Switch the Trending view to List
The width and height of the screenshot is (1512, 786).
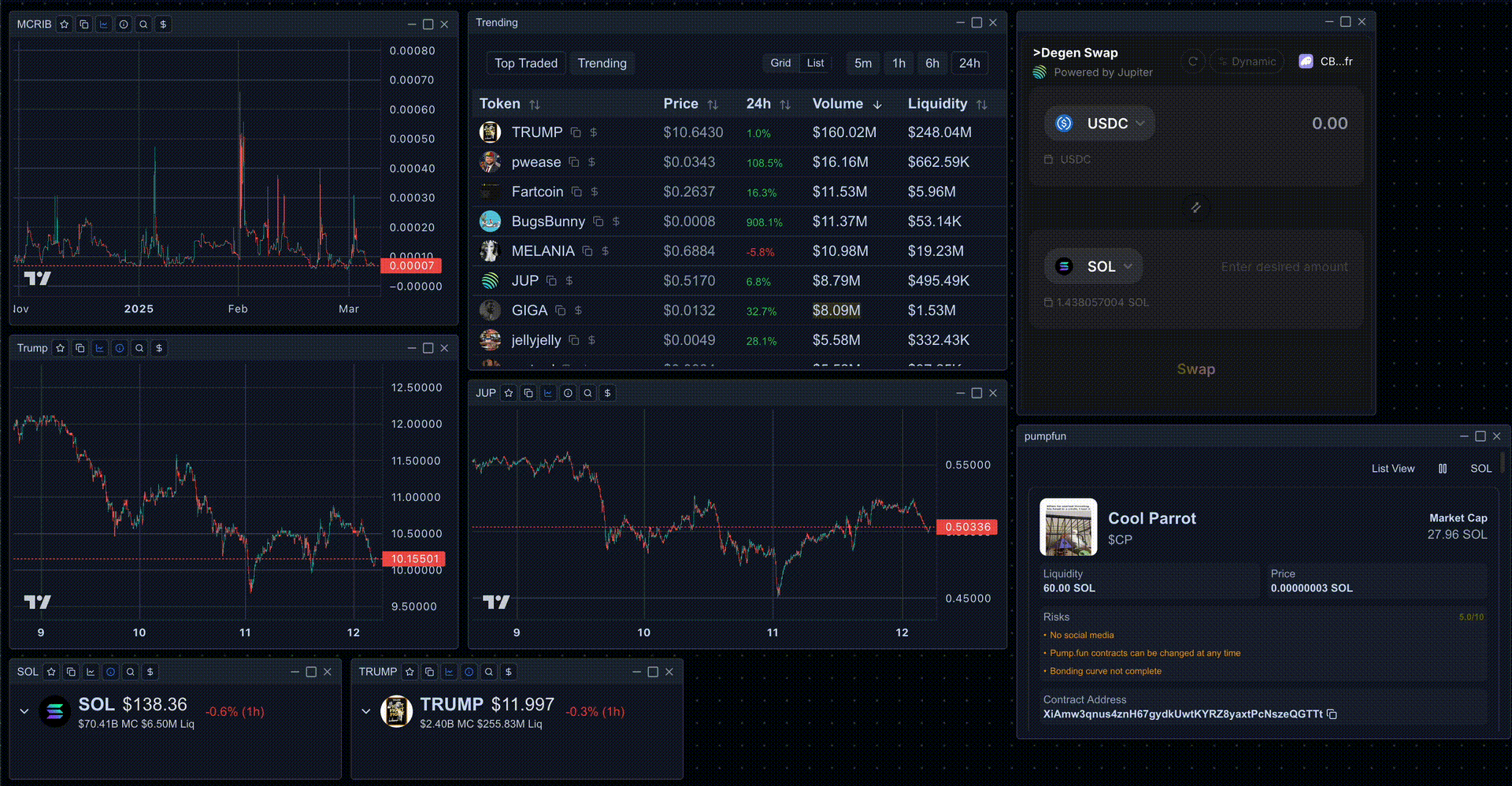[816, 63]
